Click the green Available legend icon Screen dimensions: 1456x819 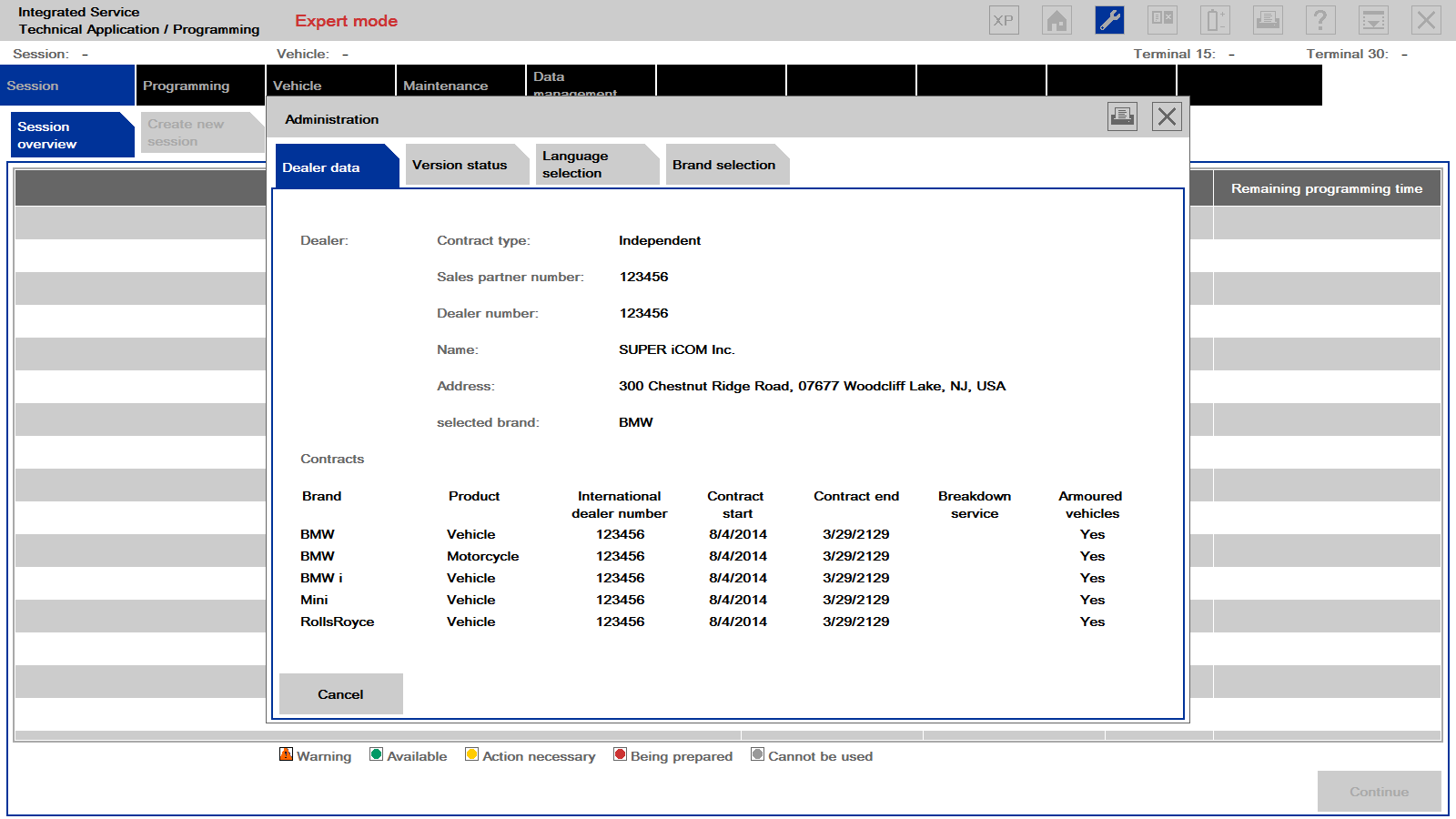click(376, 754)
